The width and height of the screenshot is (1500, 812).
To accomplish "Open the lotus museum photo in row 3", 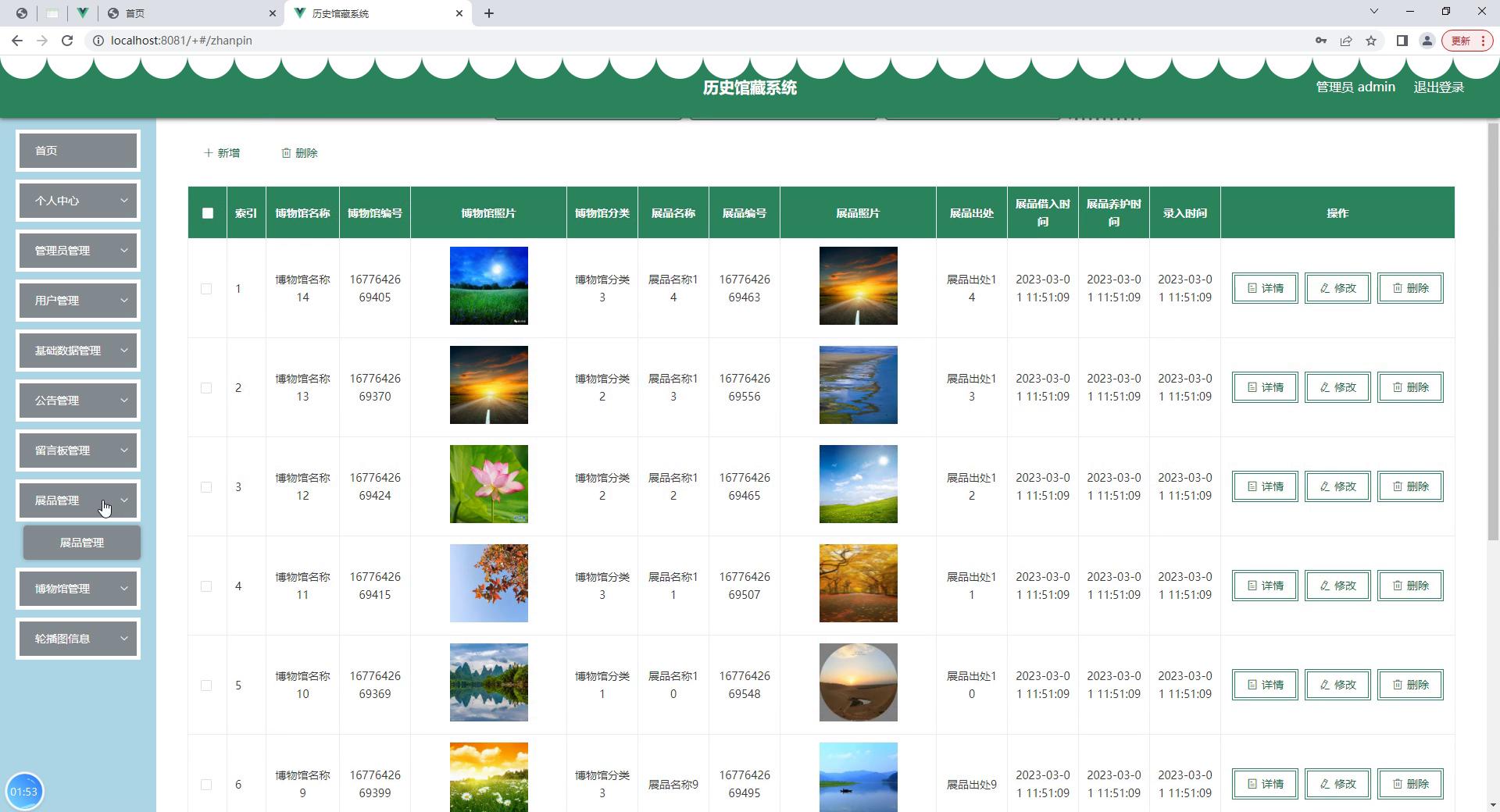I will tap(489, 484).
